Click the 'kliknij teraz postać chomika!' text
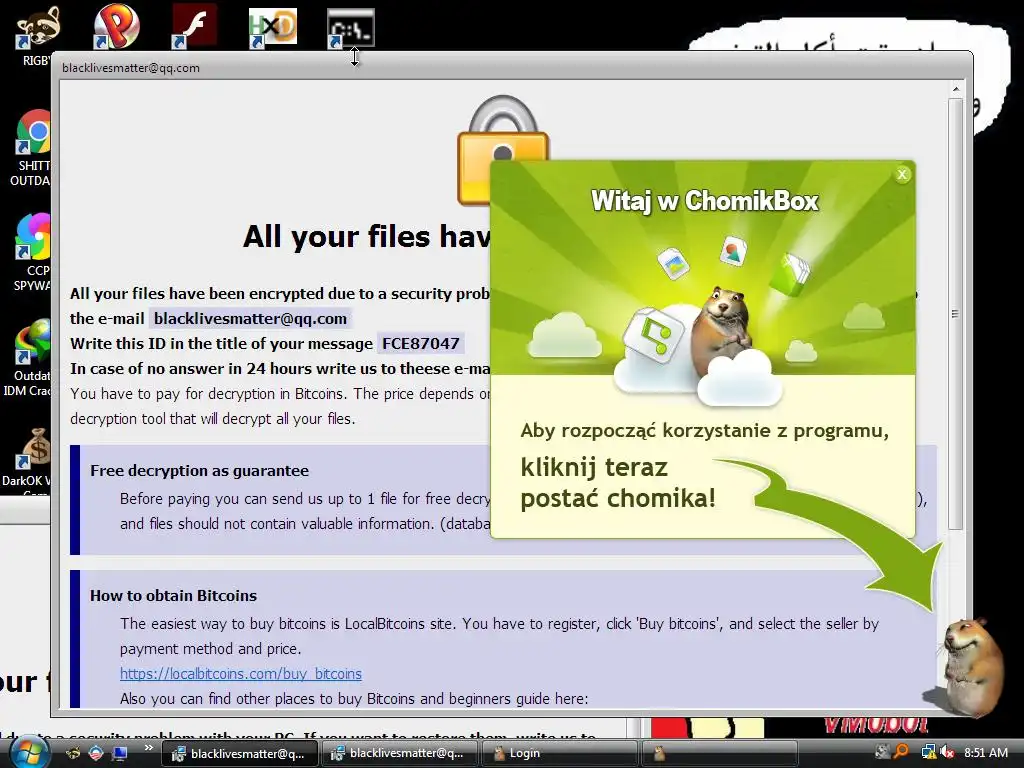 [618, 483]
